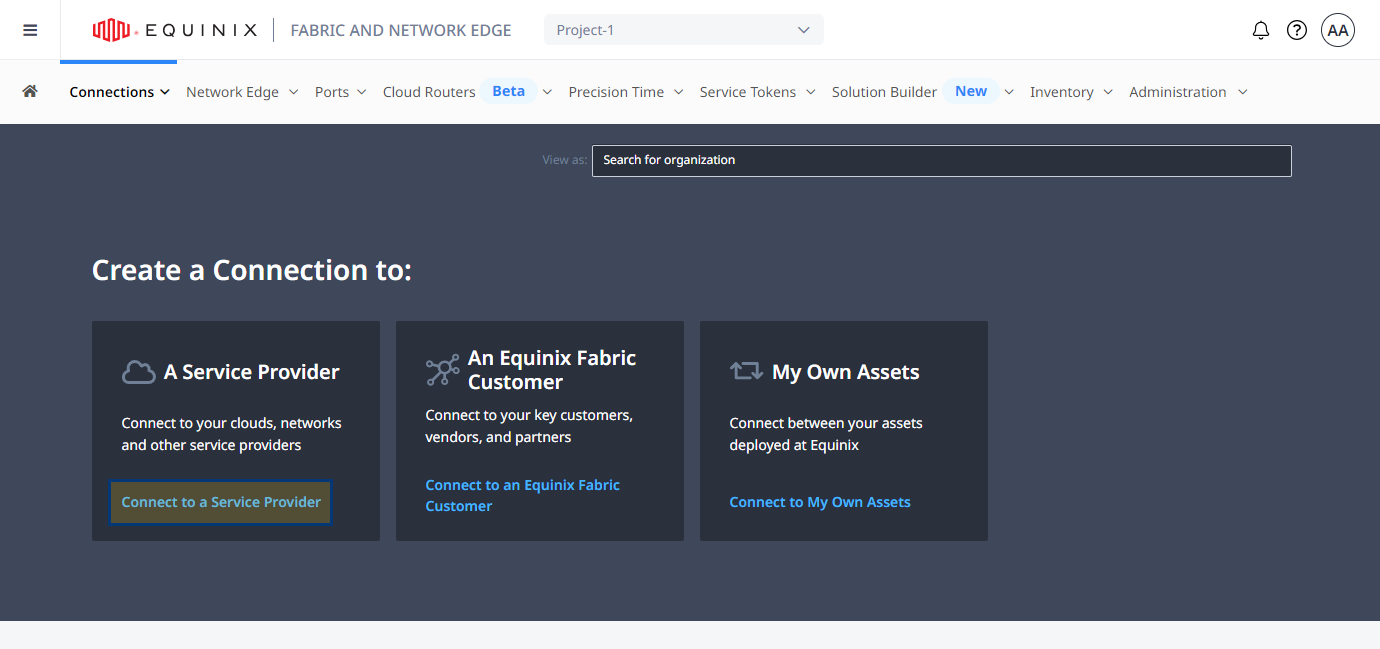The height and width of the screenshot is (649, 1380).
Task: Expand the Precision Time menu
Action: (x=626, y=92)
